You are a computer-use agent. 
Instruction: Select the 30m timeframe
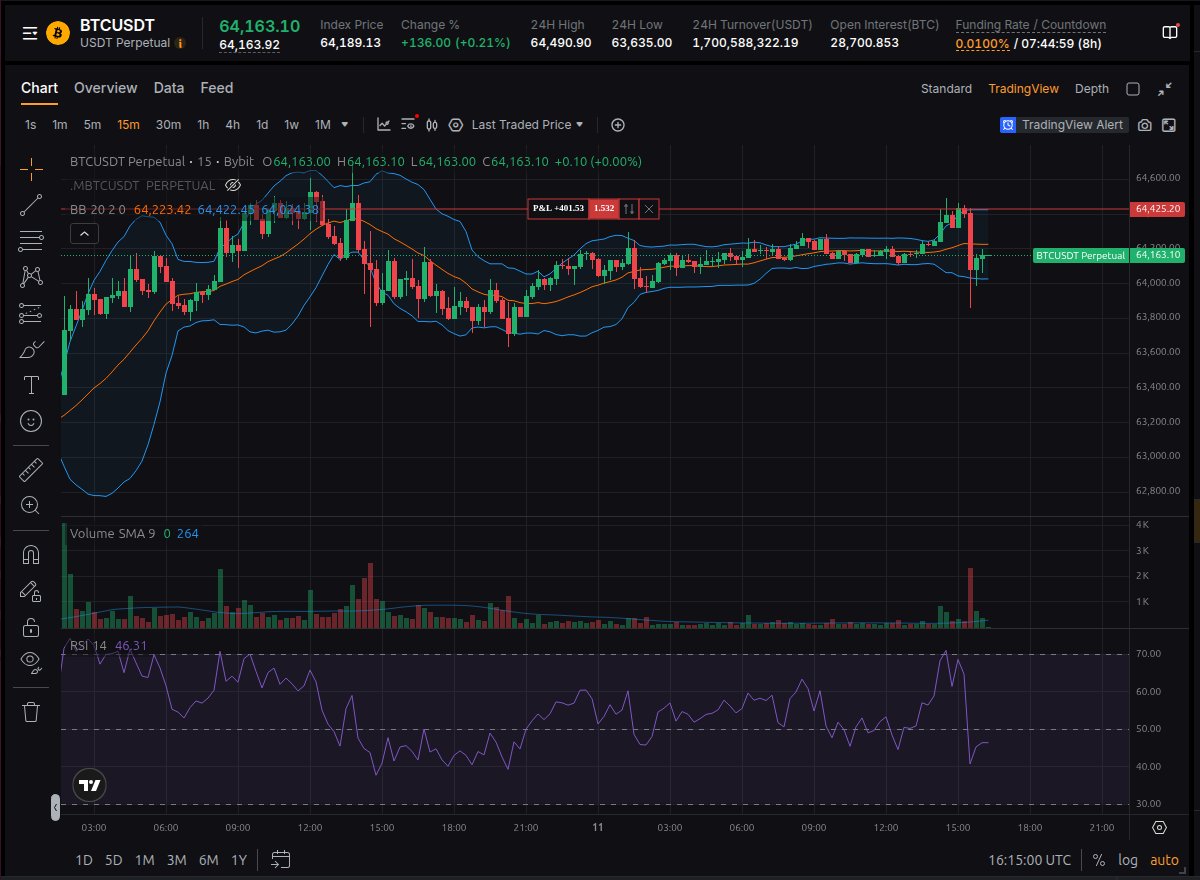click(168, 125)
